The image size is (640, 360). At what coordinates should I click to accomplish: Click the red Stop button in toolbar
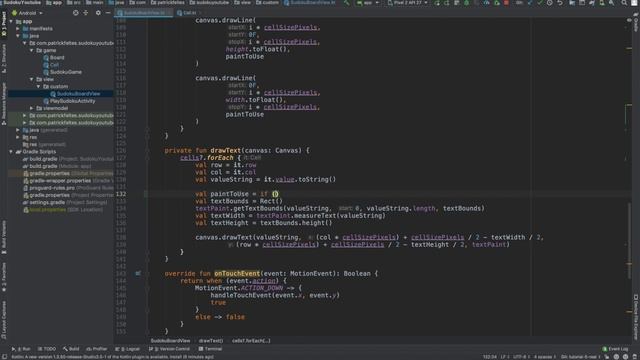pos(506,3)
